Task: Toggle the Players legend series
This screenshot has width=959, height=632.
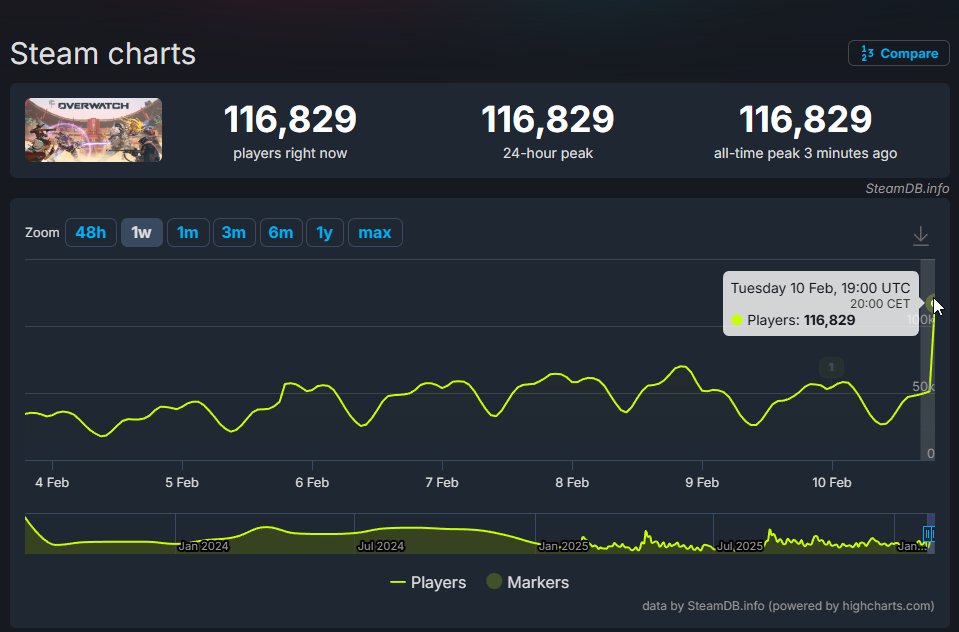Action: 428,582
